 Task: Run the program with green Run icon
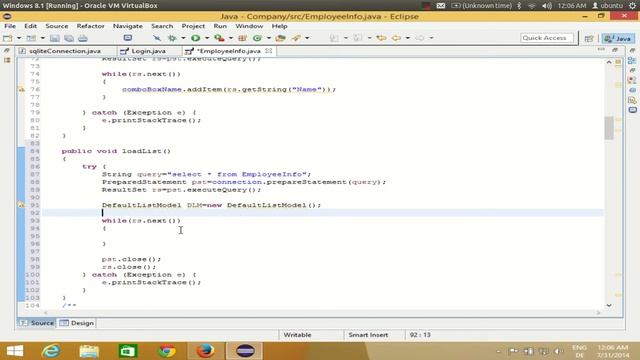[x=196, y=38]
